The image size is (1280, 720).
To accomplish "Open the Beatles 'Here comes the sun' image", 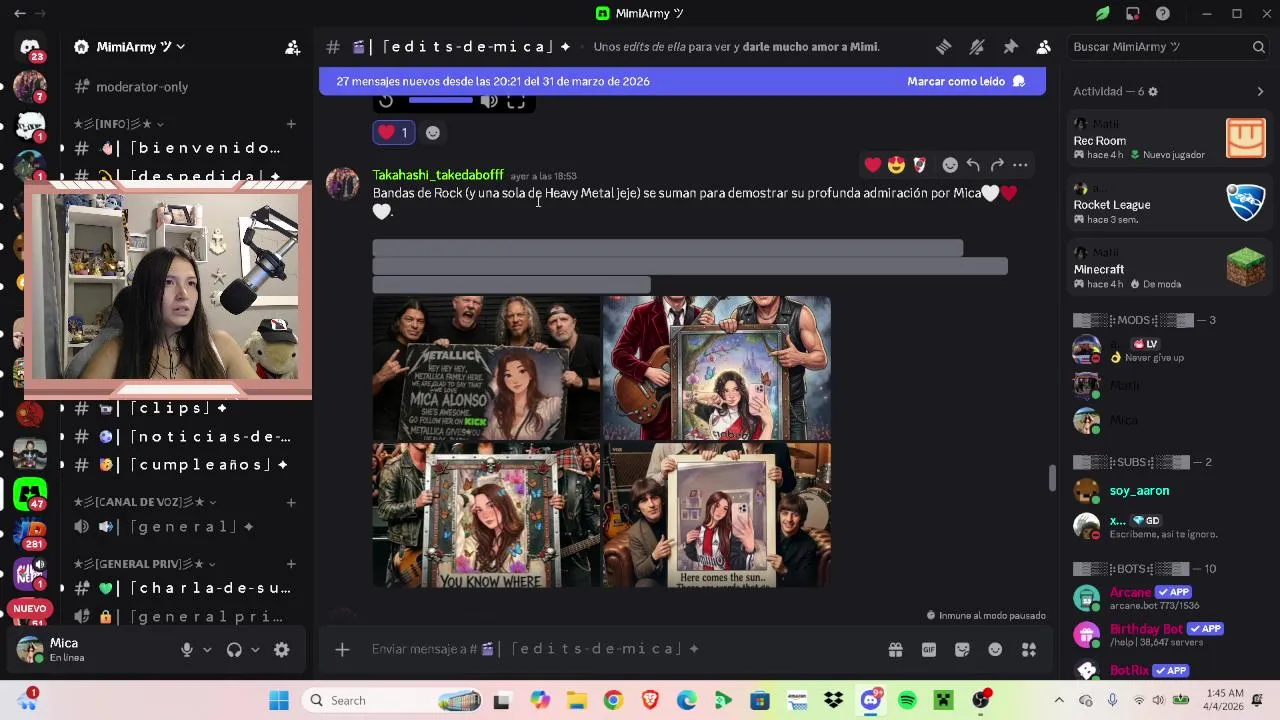I will [716, 515].
